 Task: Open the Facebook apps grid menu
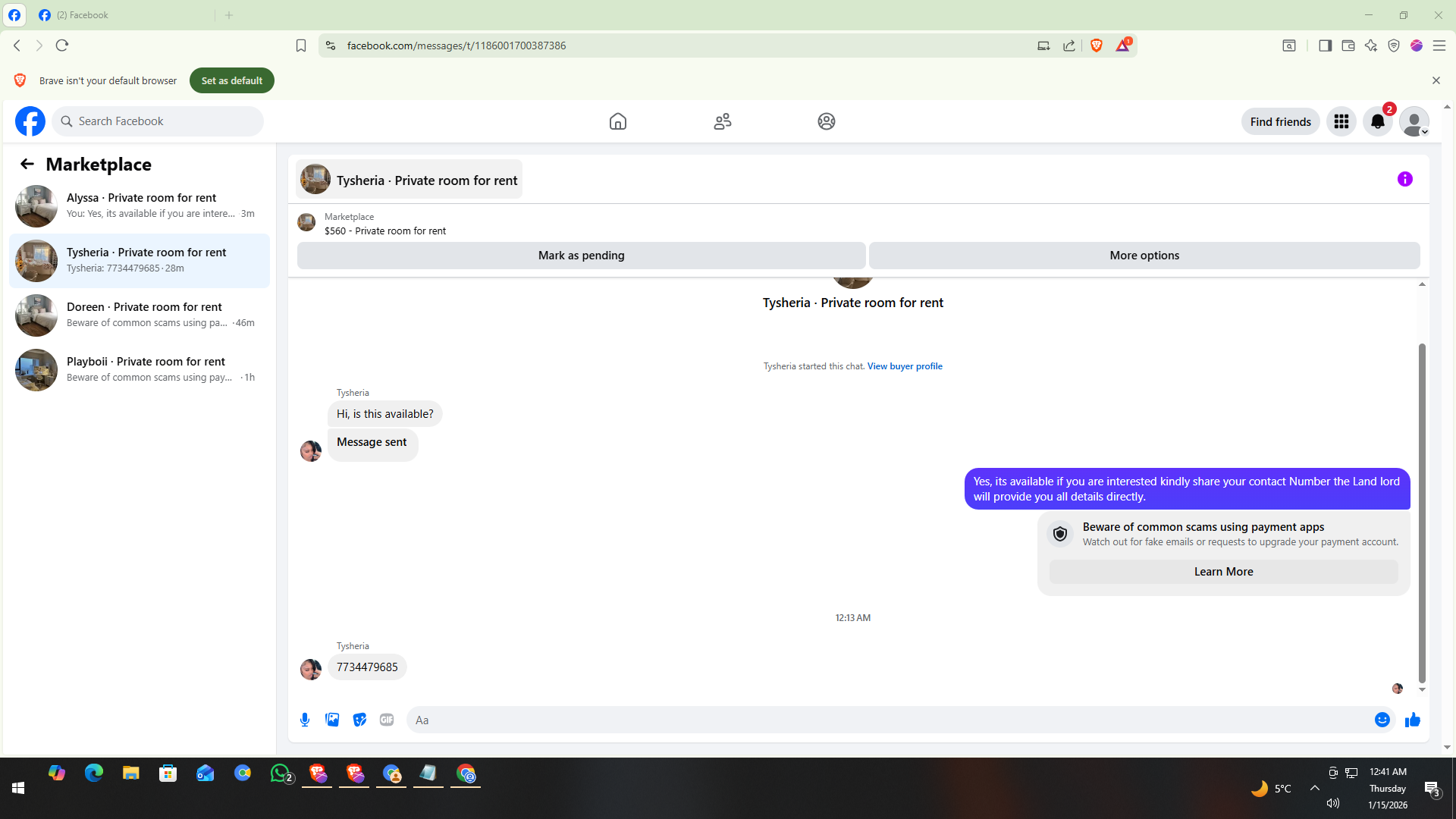point(1341,121)
